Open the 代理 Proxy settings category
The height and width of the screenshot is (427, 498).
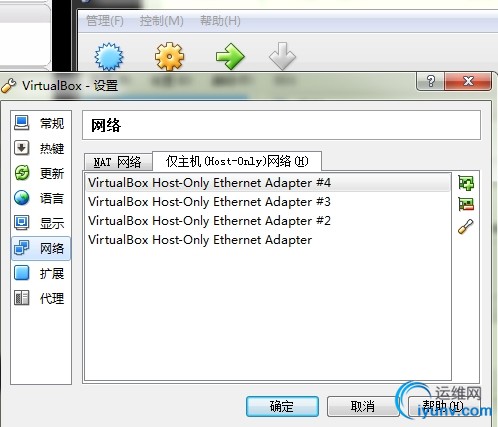tap(41, 298)
